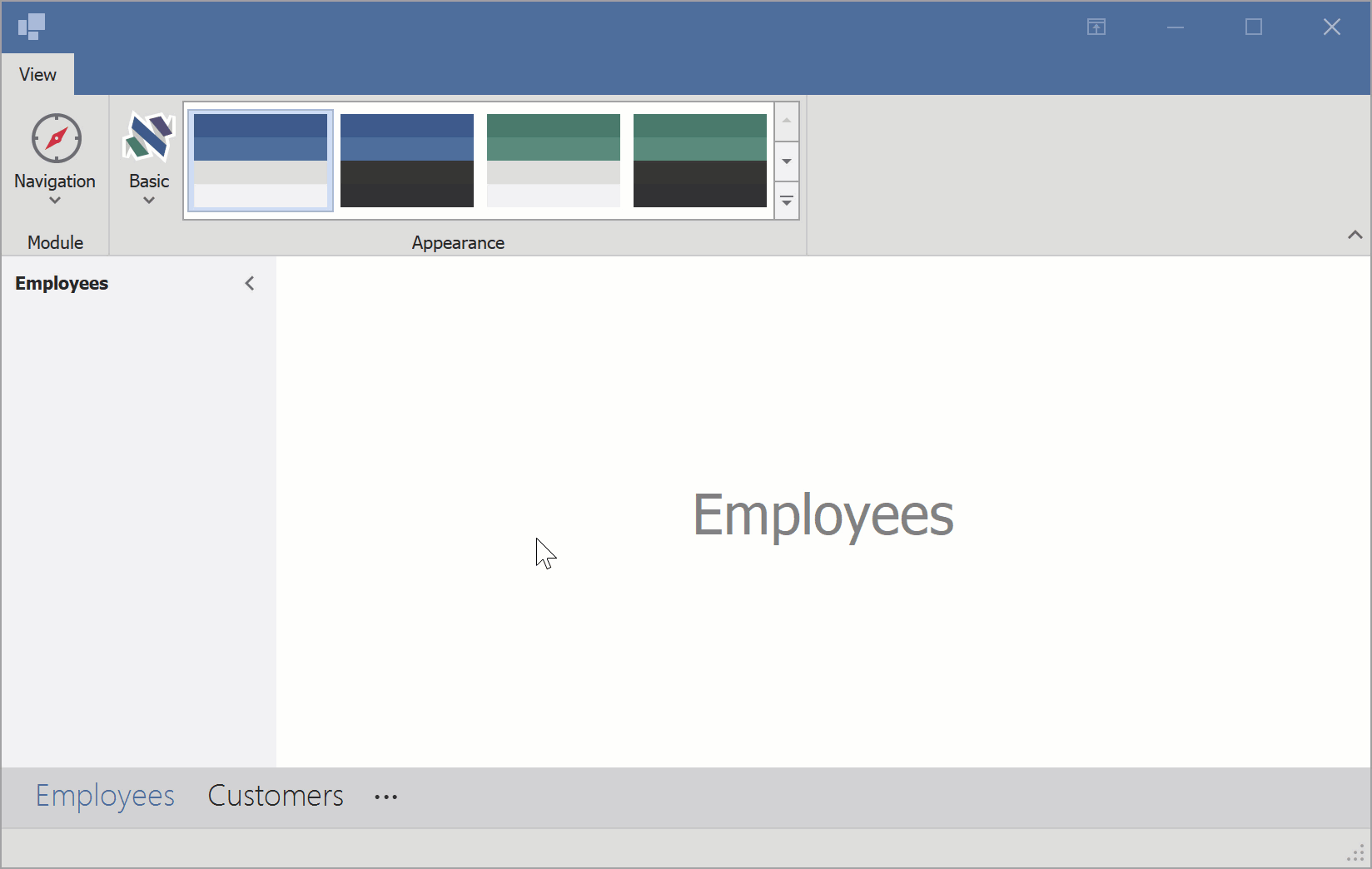Expand the Appearance gallery dropdown

coord(787,201)
